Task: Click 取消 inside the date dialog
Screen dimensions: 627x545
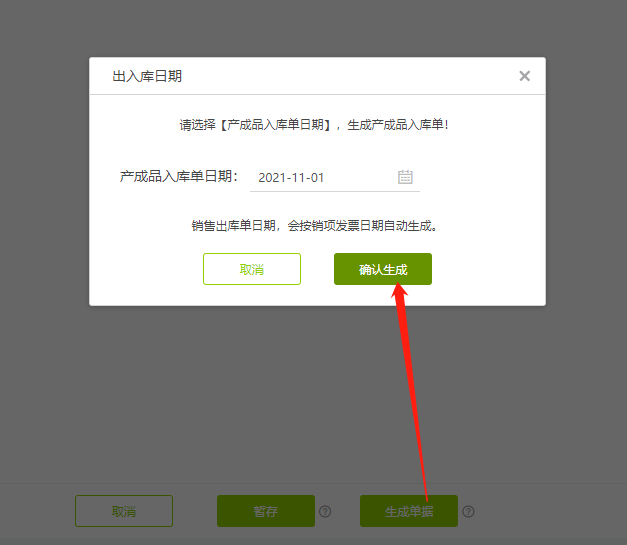Action: (x=252, y=269)
